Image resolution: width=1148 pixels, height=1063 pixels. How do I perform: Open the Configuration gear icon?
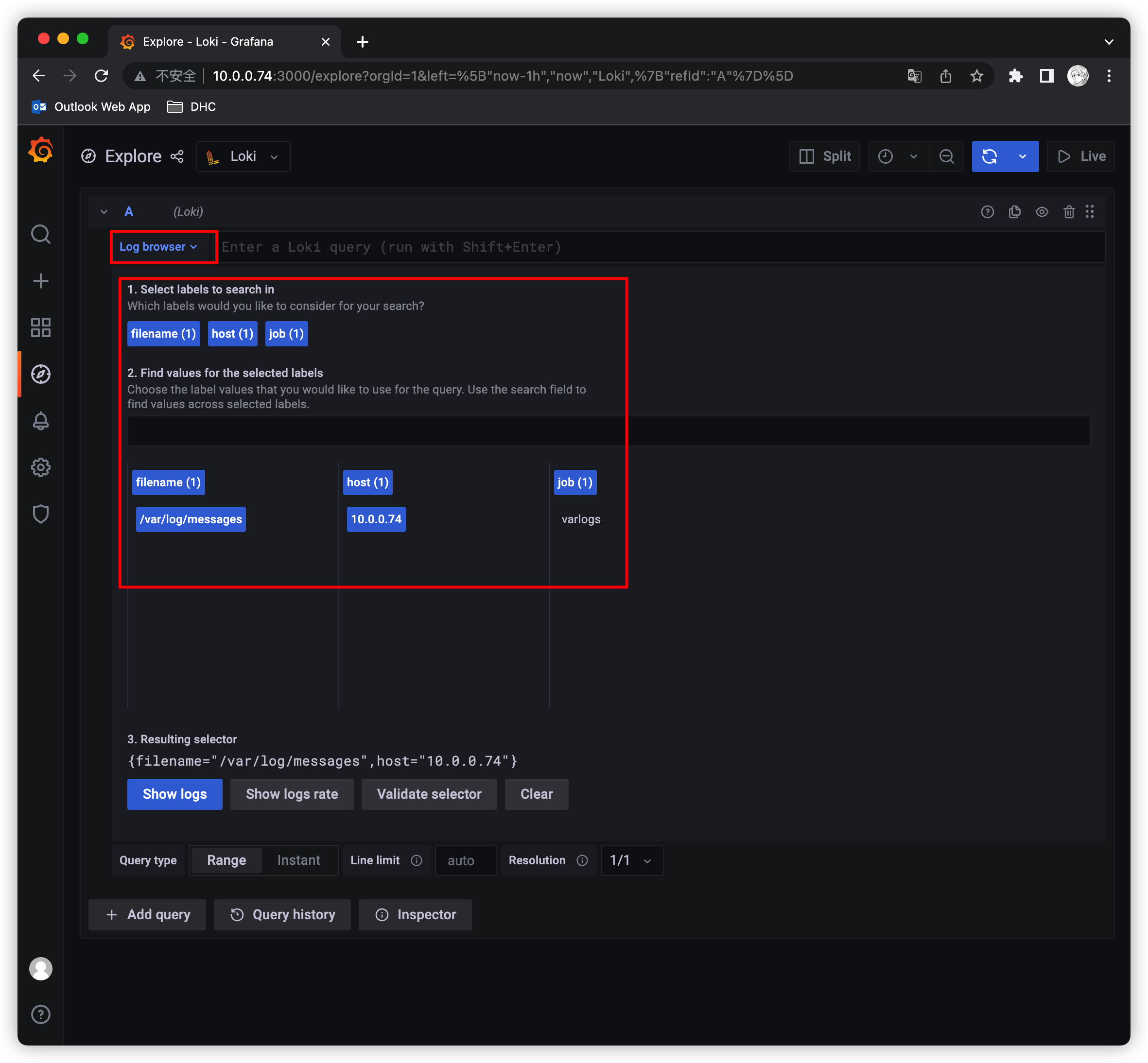(x=40, y=467)
